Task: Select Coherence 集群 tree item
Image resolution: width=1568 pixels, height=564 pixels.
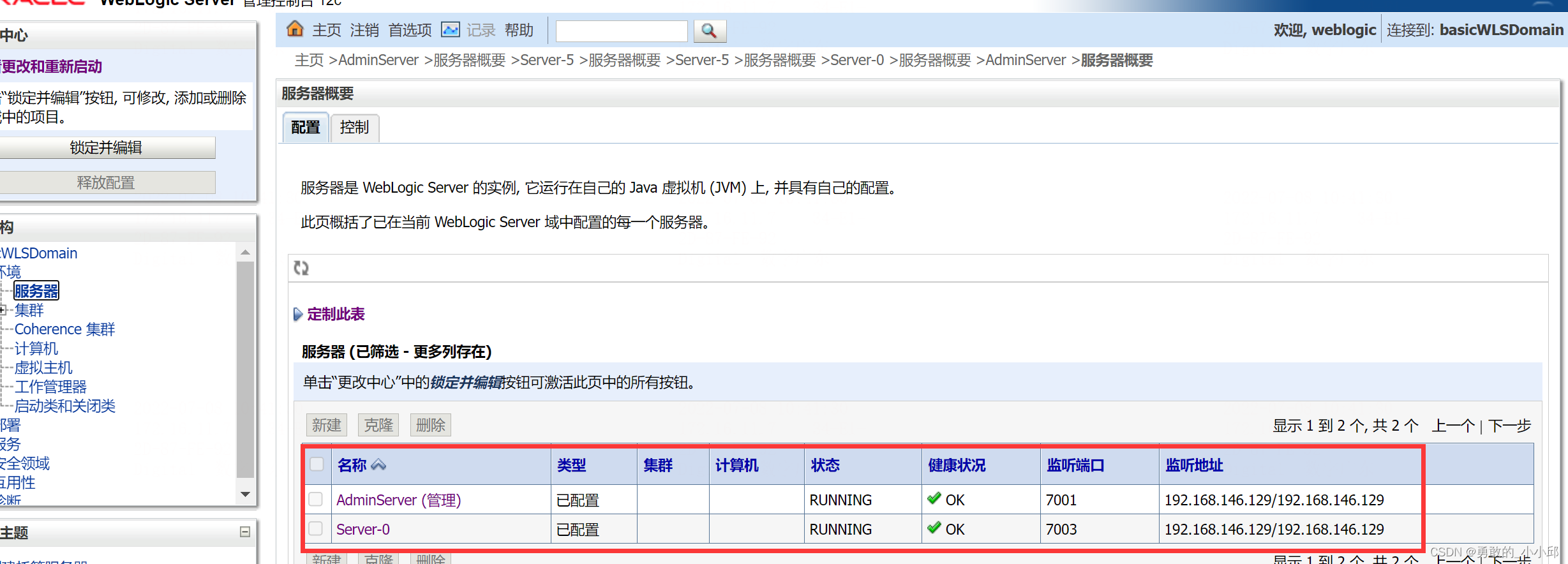Action: (x=64, y=329)
